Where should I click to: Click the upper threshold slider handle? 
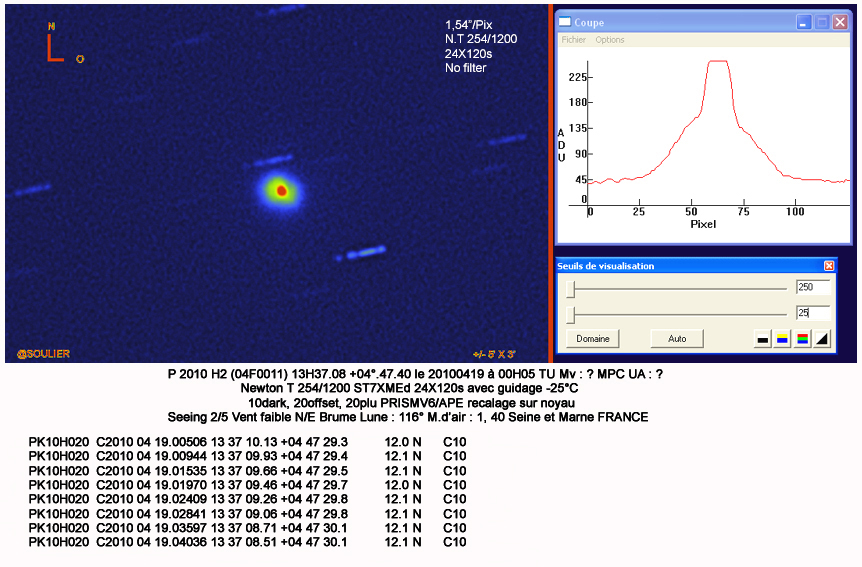570,289
